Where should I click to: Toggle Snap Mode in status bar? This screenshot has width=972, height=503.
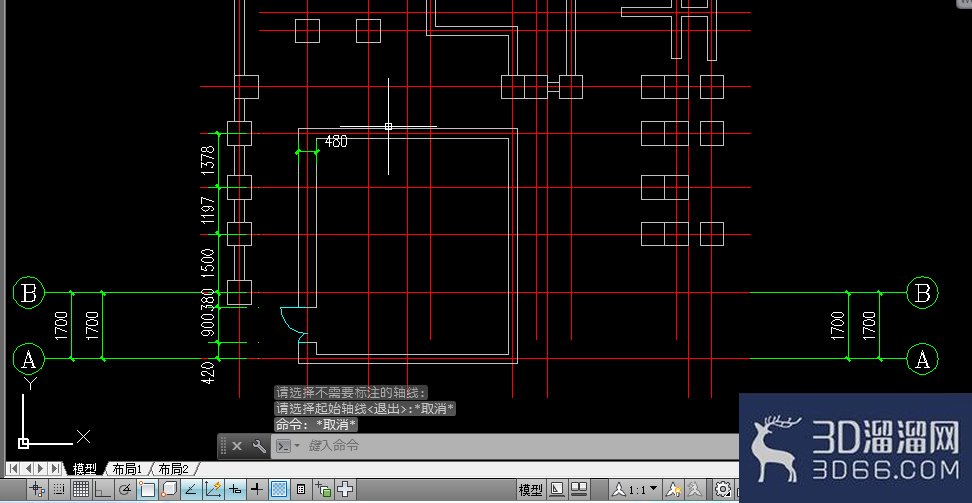59,489
